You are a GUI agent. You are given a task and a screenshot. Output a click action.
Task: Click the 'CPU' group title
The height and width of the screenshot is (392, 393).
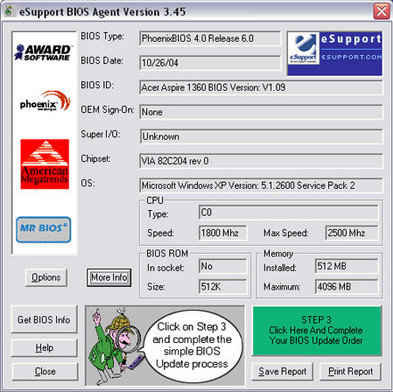tap(155, 200)
